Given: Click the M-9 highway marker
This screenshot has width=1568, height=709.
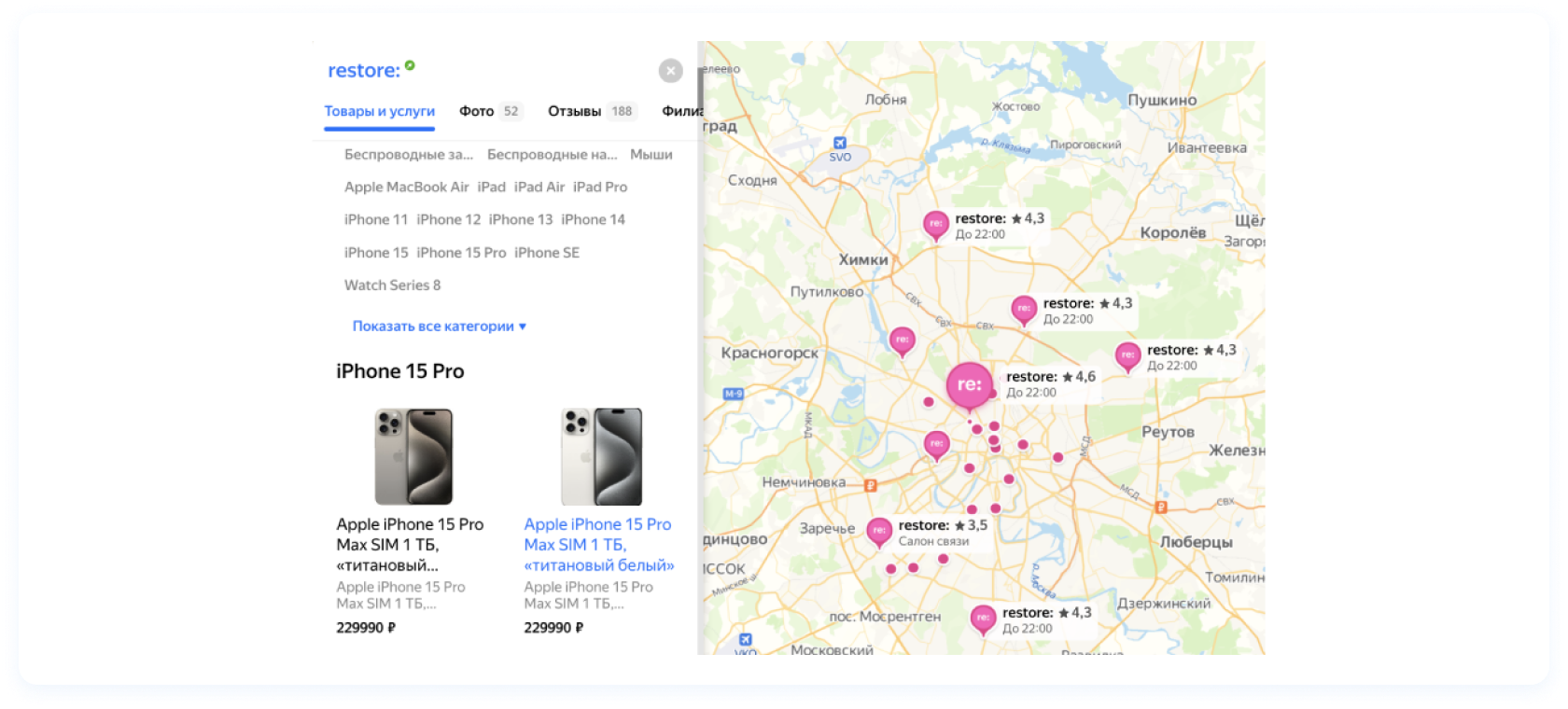Looking at the screenshot, I should click(733, 394).
